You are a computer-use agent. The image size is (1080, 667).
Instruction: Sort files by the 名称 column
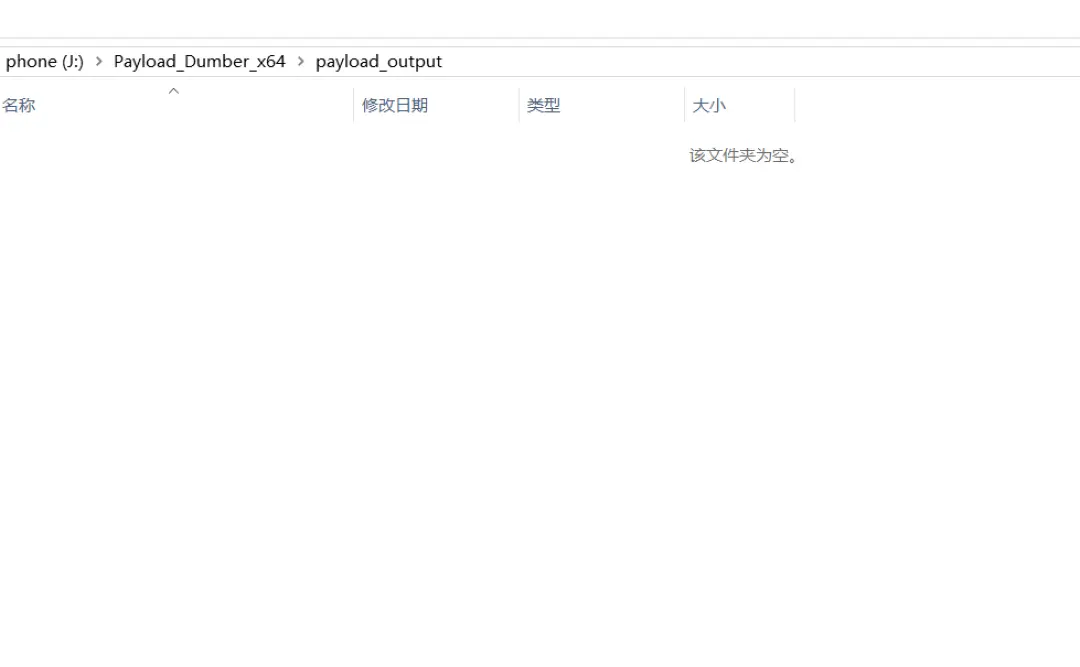click(19, 105)
